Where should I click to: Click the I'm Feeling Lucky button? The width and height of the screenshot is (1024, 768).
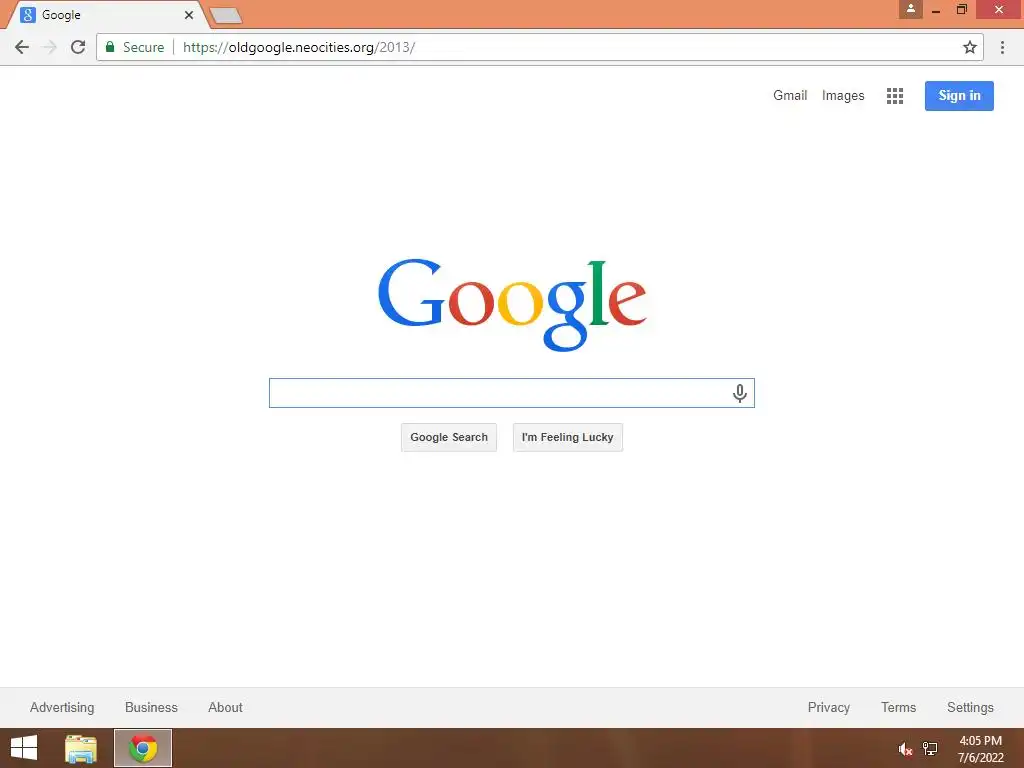(568, 438)
